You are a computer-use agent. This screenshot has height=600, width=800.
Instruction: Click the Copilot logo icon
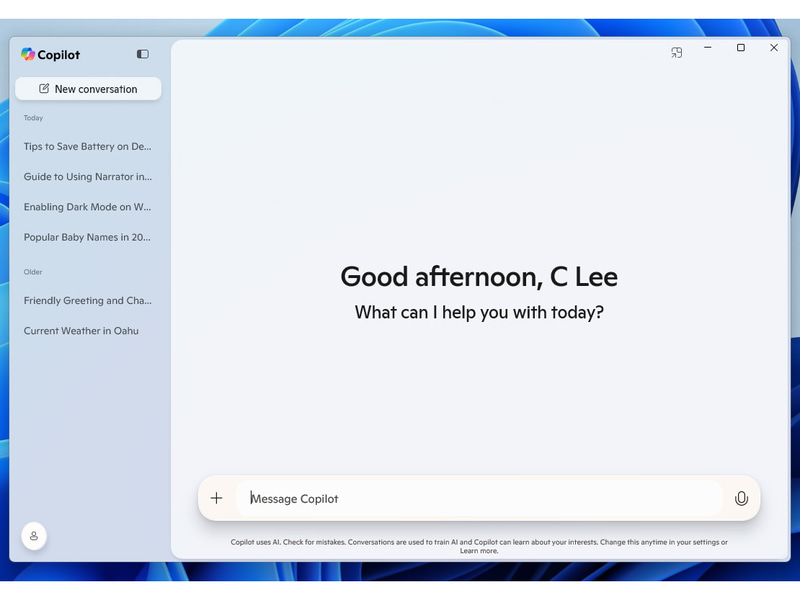[x=28, y=54]
